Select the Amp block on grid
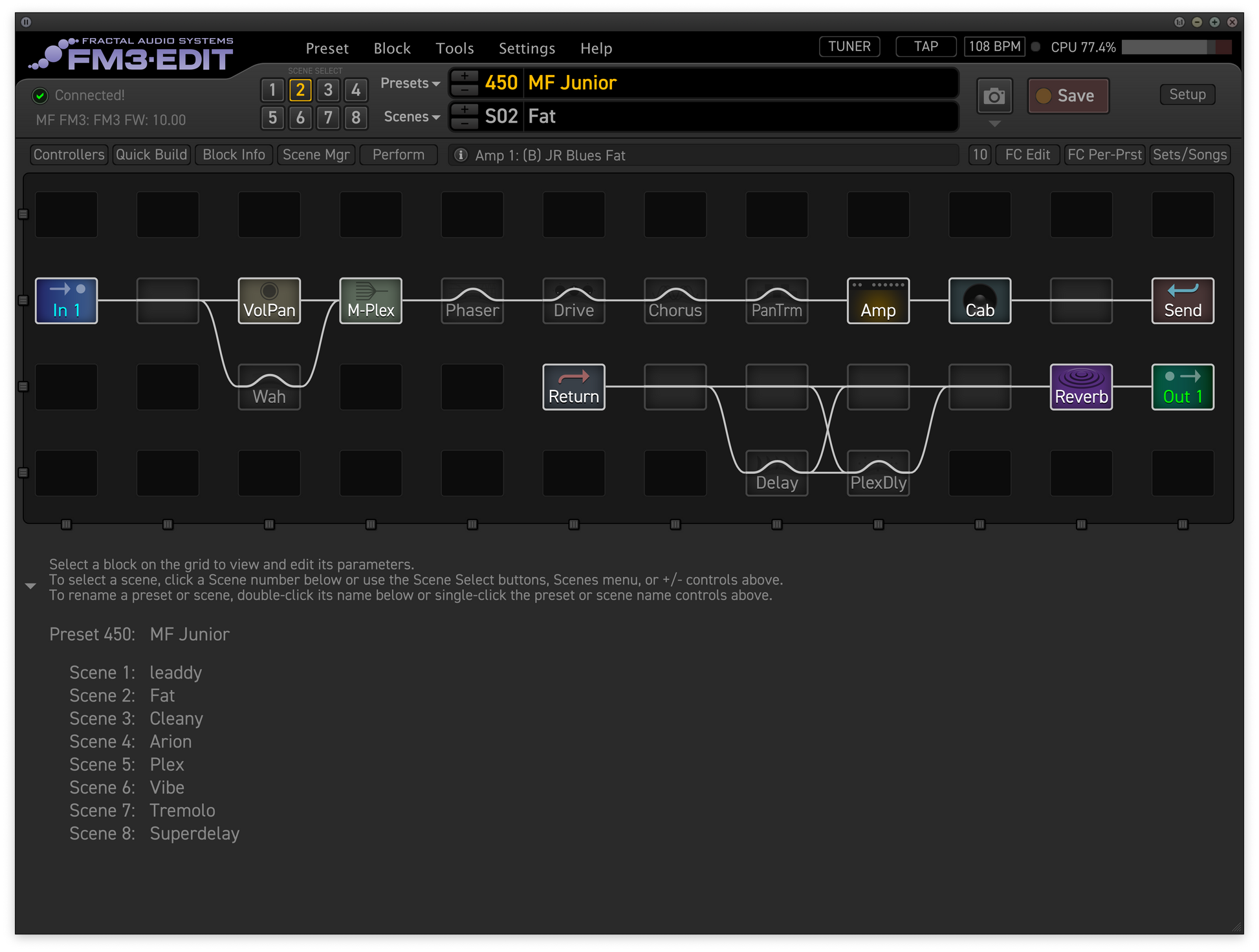 pos(878,301)
